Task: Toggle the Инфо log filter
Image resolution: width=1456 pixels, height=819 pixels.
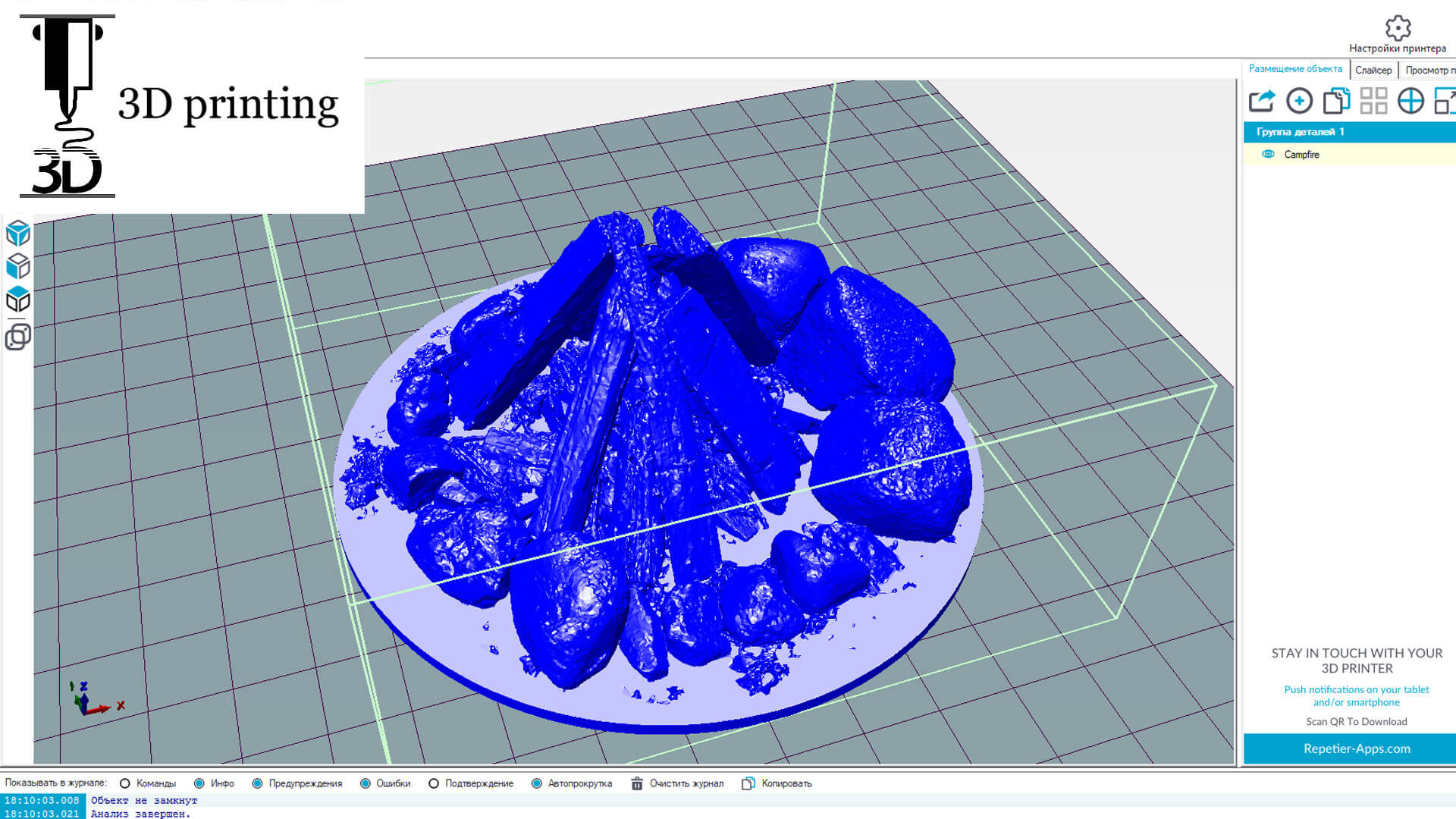Action: click(199, 783)
